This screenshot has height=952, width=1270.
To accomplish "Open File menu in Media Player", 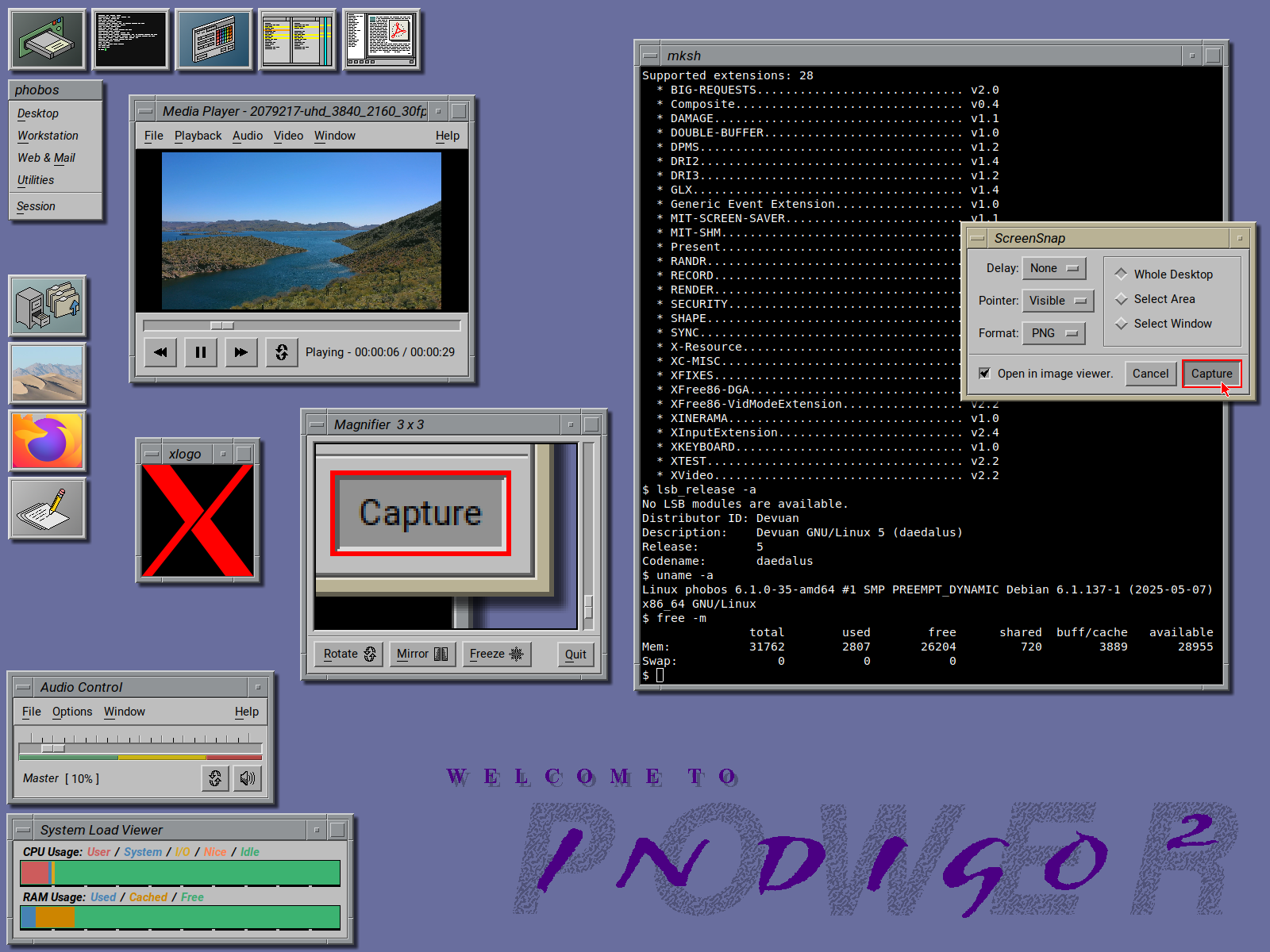I will [154, 136].
